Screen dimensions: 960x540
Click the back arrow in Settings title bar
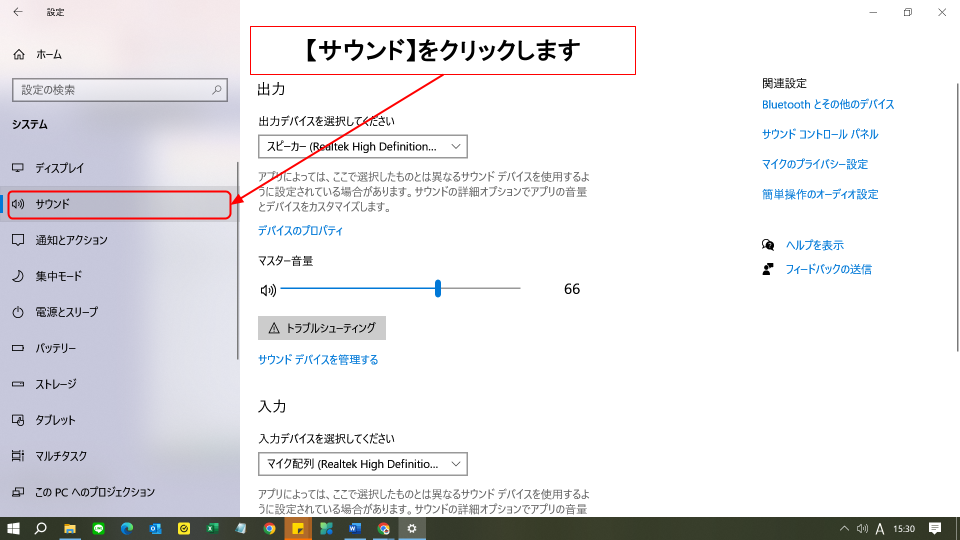point(17,12)
